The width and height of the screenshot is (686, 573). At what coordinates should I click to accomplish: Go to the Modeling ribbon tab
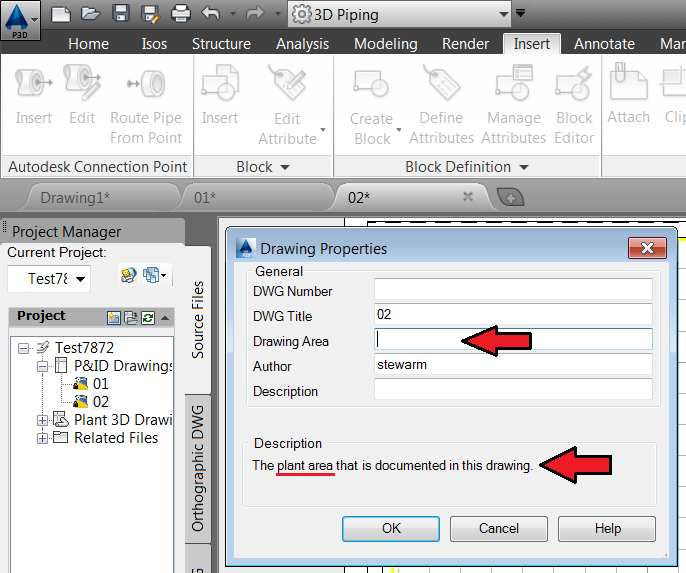(385, 44)
